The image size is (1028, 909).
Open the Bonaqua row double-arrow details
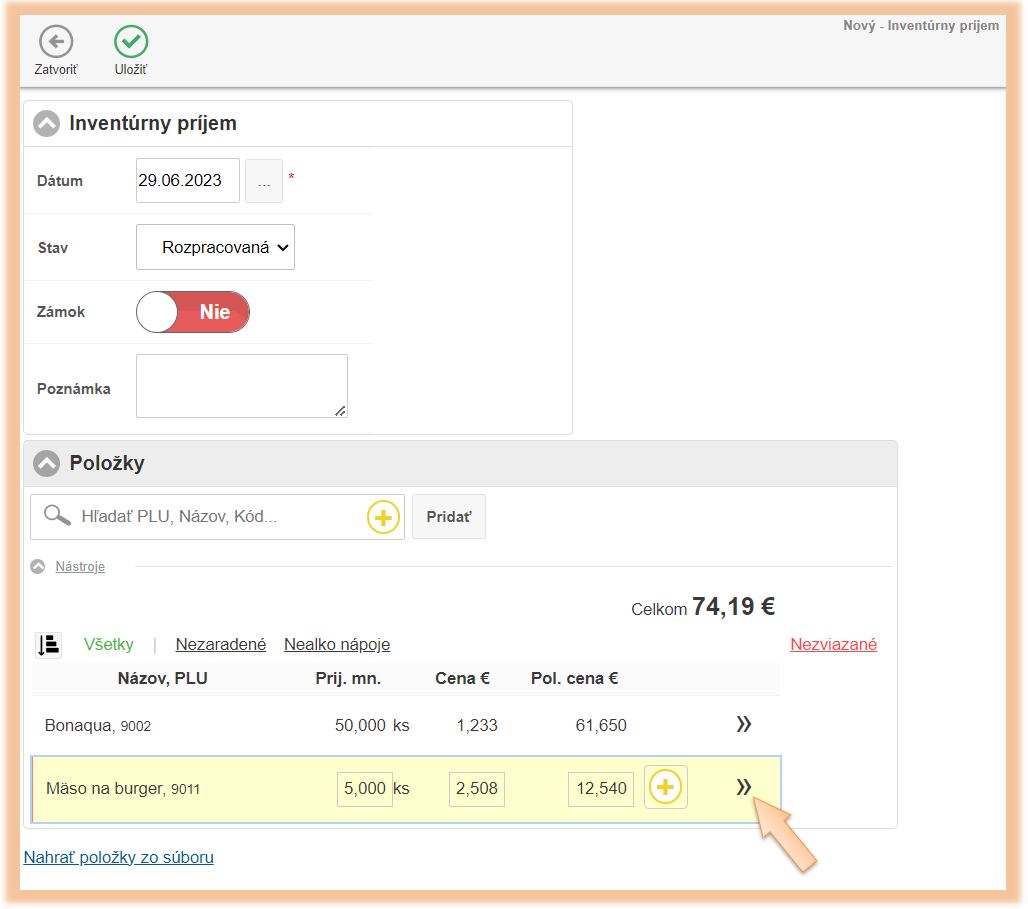743,725
